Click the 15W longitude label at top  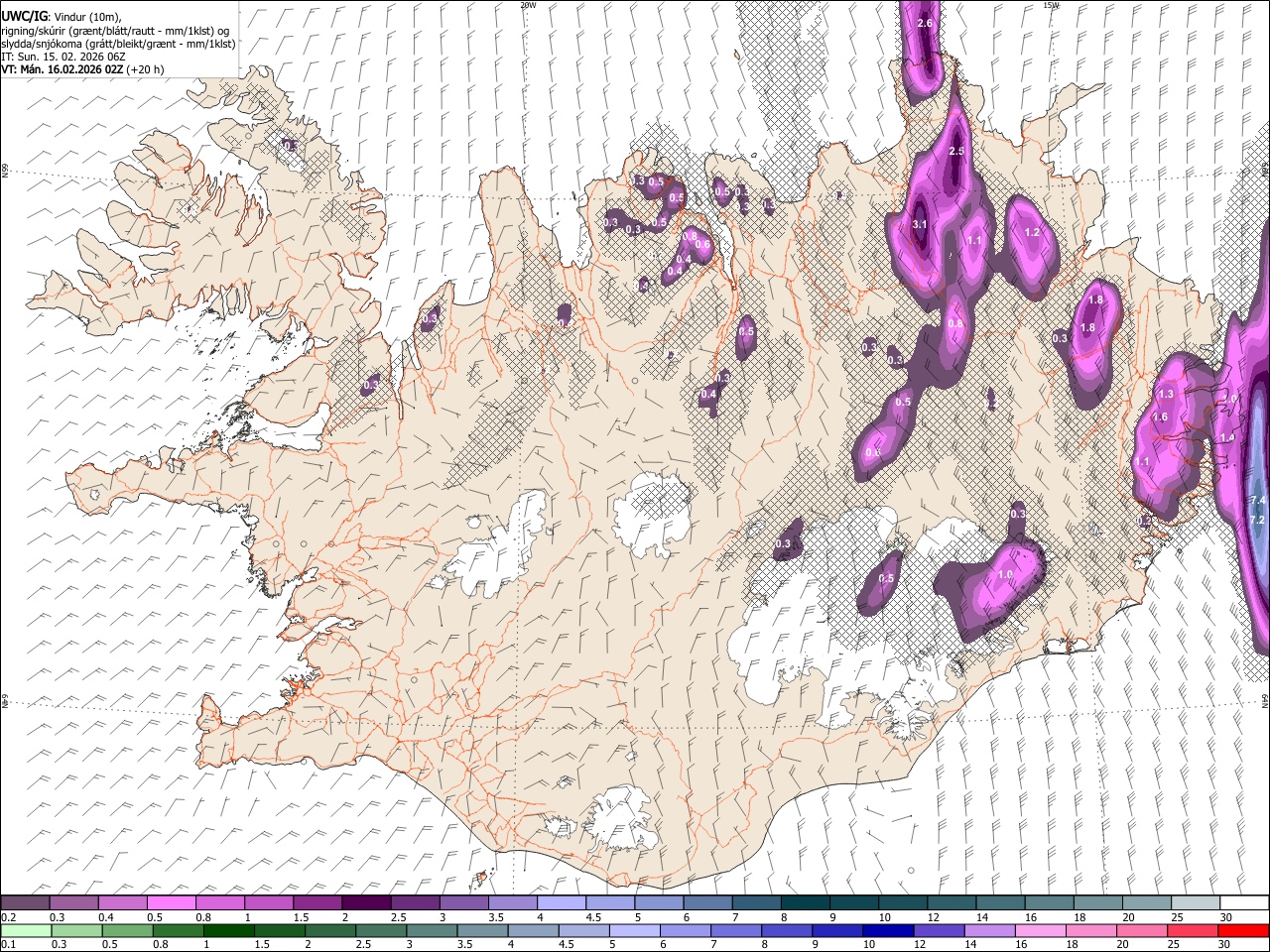(x=1052, y=4)
